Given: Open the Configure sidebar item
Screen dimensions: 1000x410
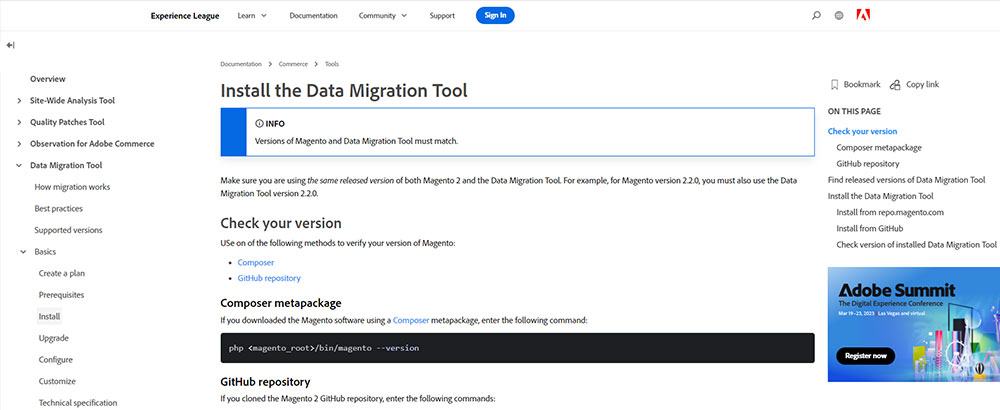Looking at the screenshot, I should [55, 360].
